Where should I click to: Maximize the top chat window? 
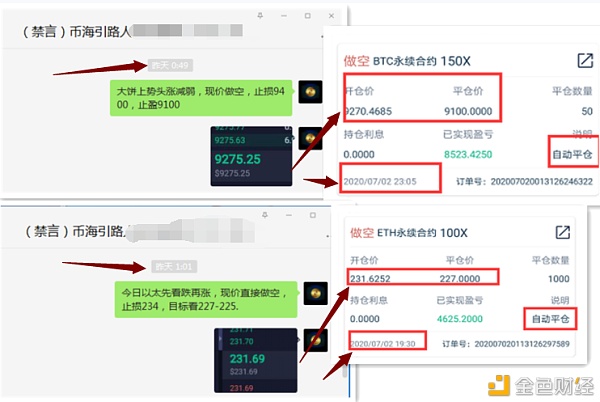(x=308, y=16)
